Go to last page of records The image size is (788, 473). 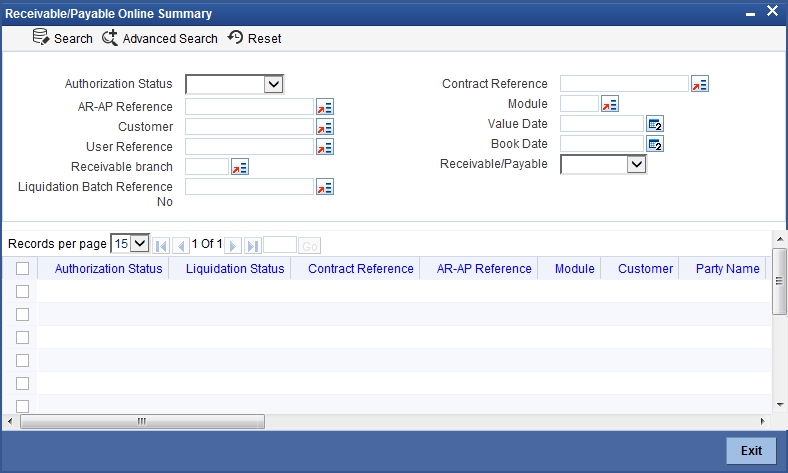tap(253, 246)
